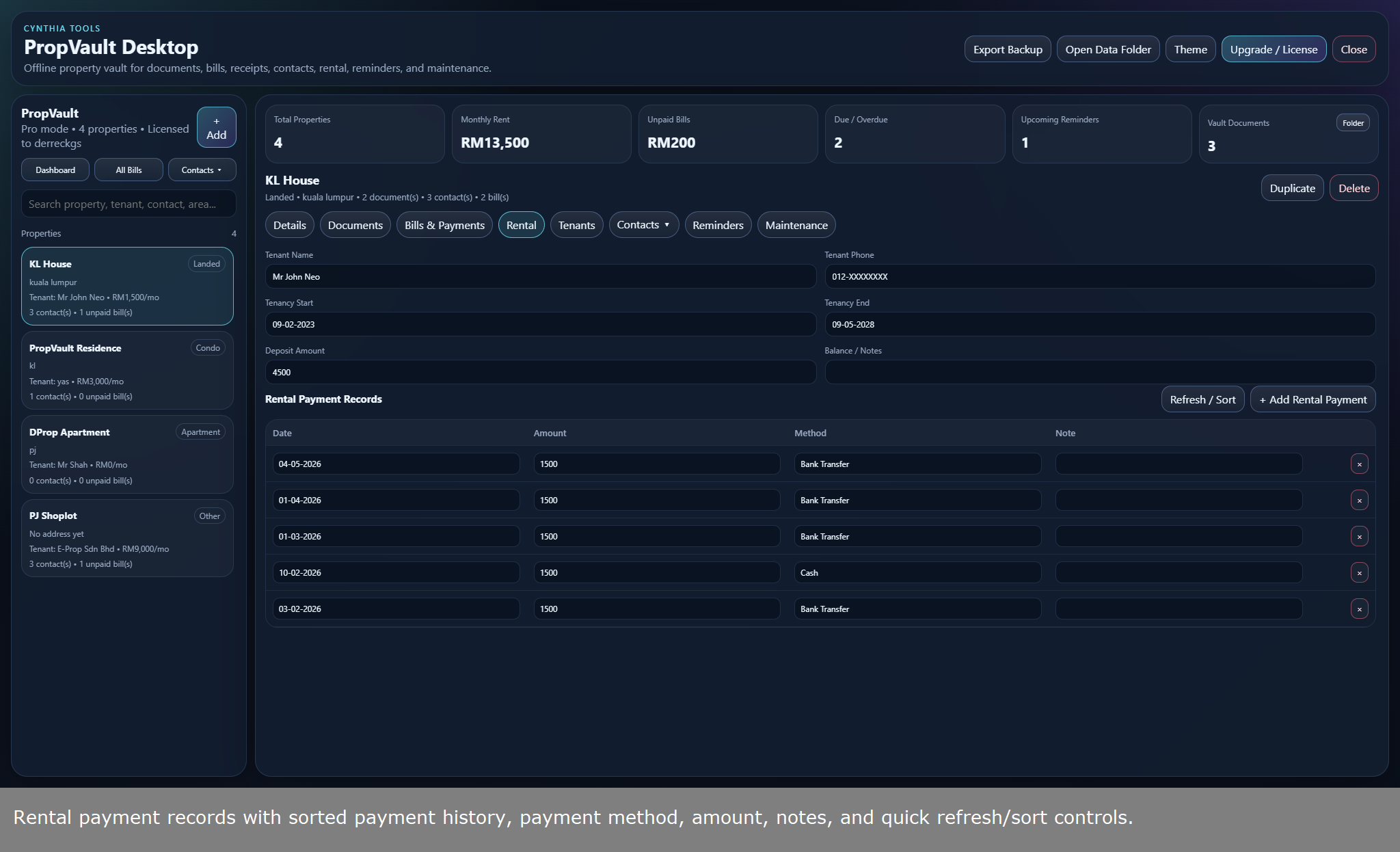
Task: Delete the 01-03-2026 rental payment row
Action: (x=1359, y=537)
